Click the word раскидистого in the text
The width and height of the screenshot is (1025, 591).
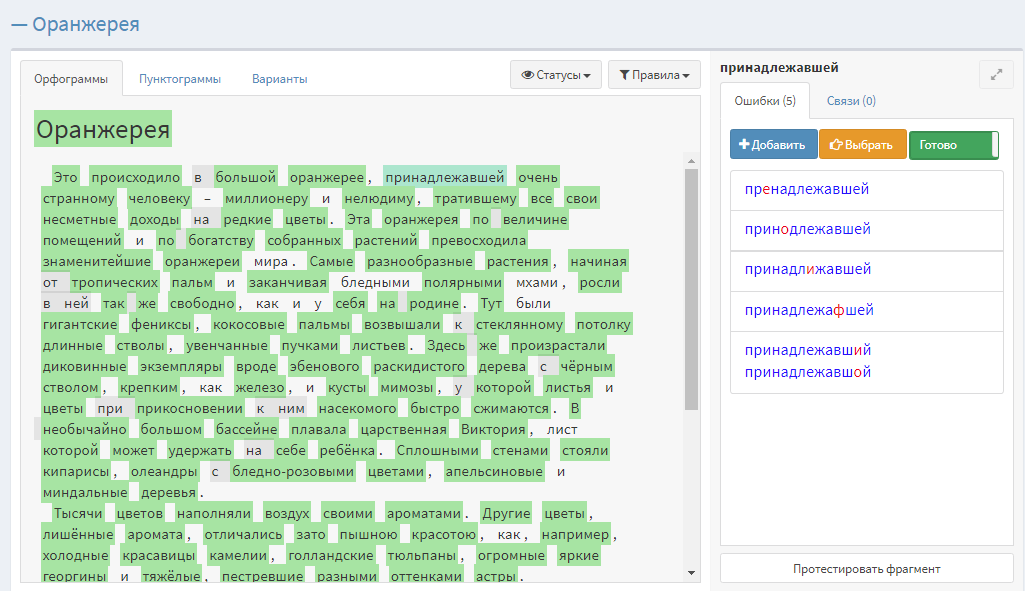[x=418, y=366]
